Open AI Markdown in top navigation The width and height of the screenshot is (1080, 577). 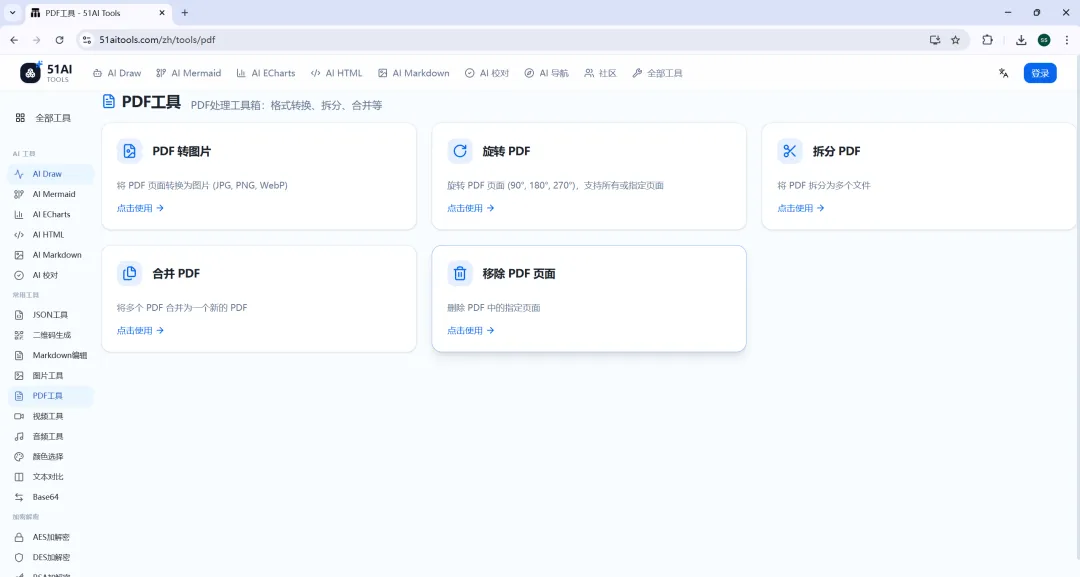pyautogui.click(x=413, y=73)
